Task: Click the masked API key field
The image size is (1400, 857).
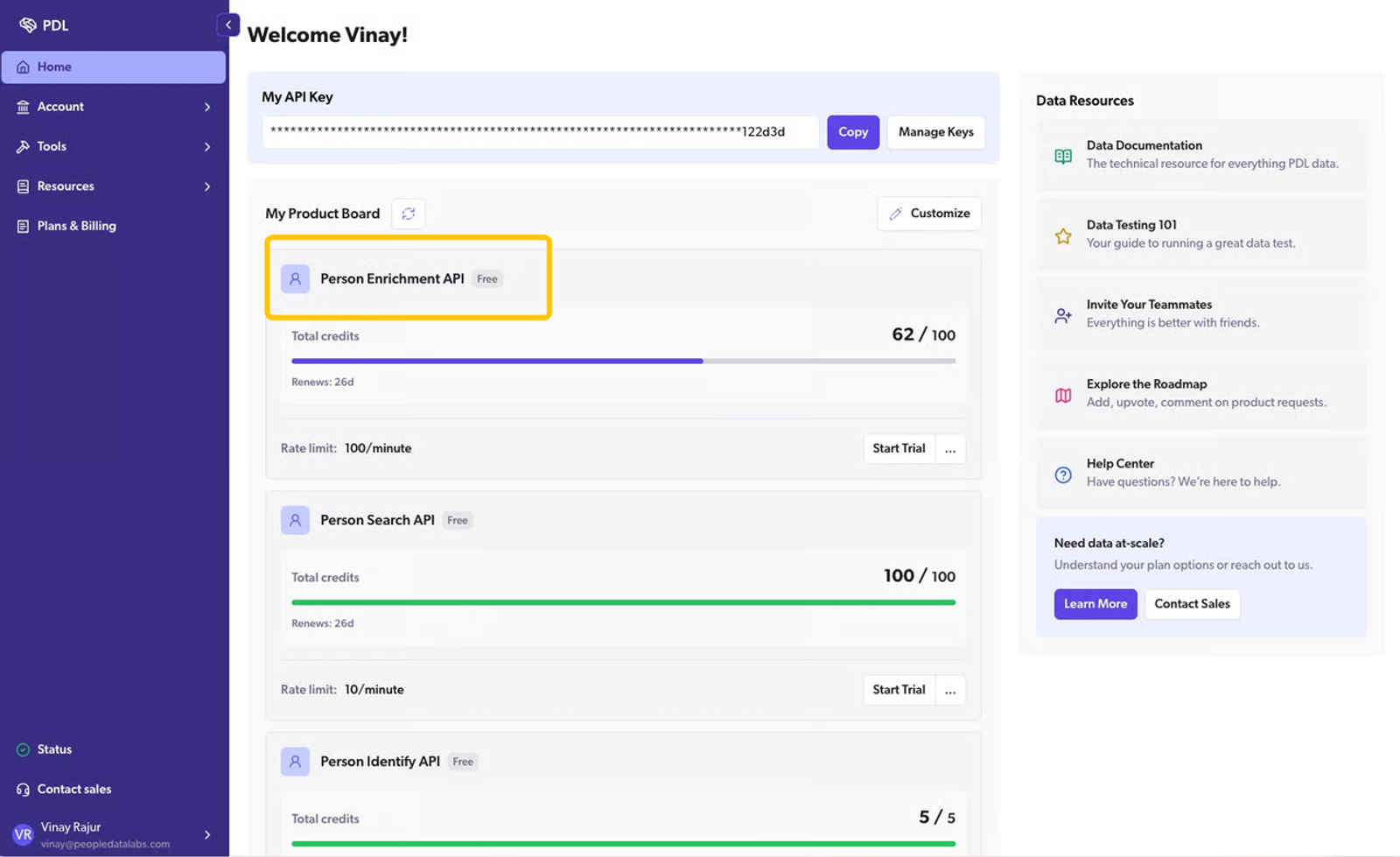Action: tap(541, 132)
